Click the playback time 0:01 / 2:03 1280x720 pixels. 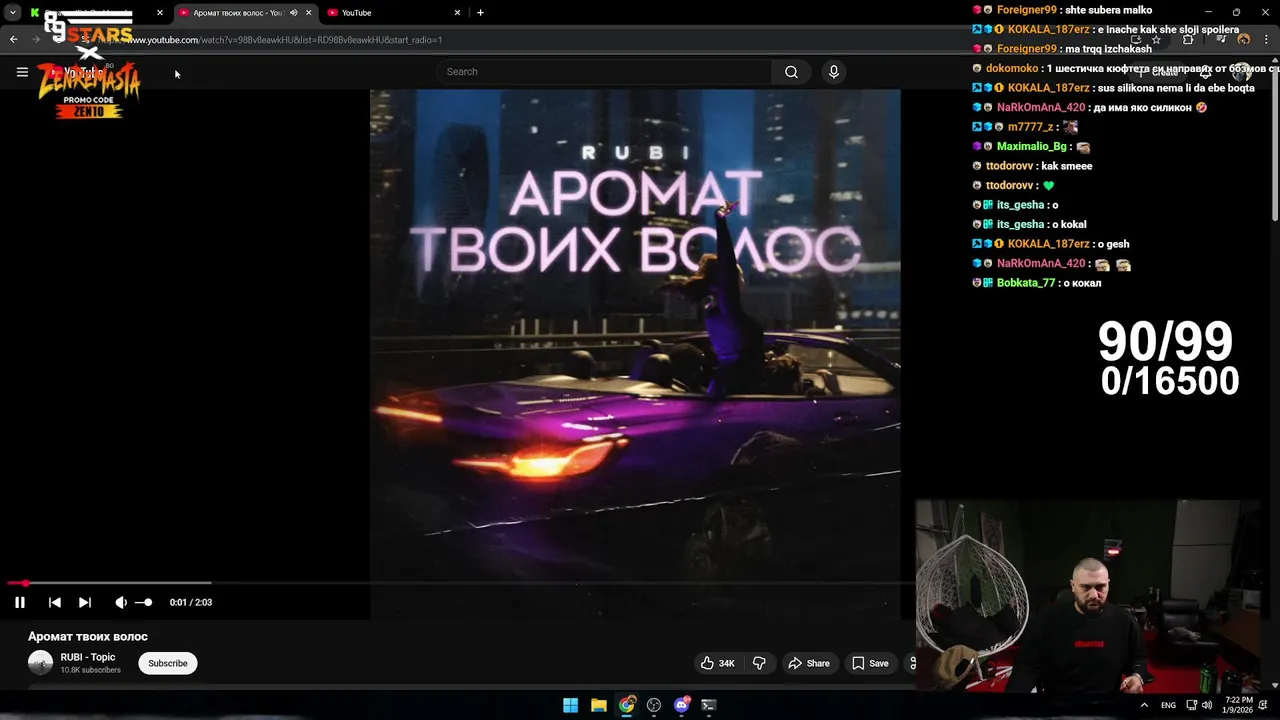(190, 602)
